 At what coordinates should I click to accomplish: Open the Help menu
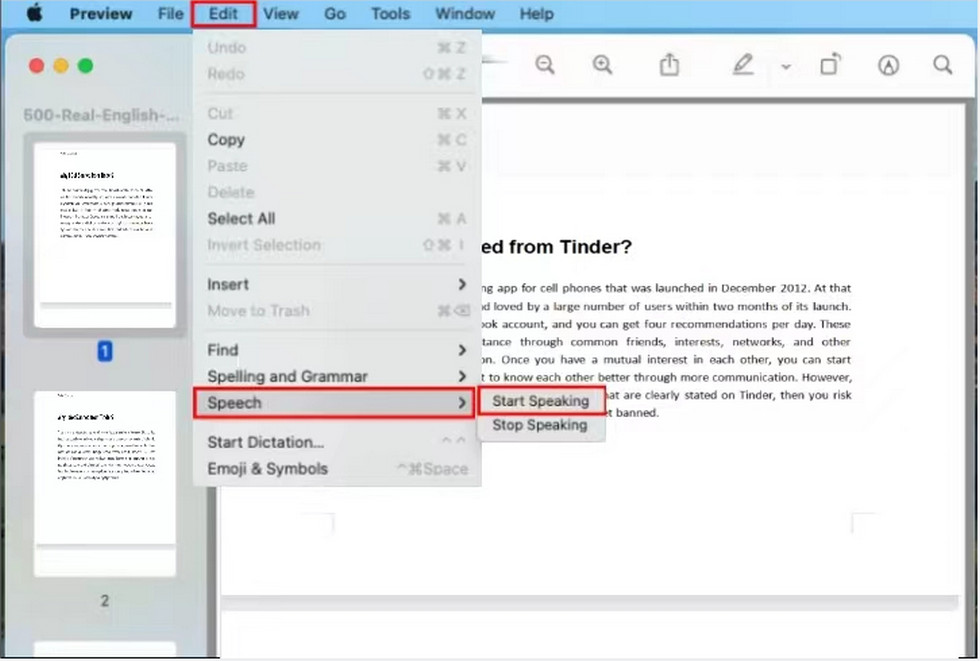(537, 14)
